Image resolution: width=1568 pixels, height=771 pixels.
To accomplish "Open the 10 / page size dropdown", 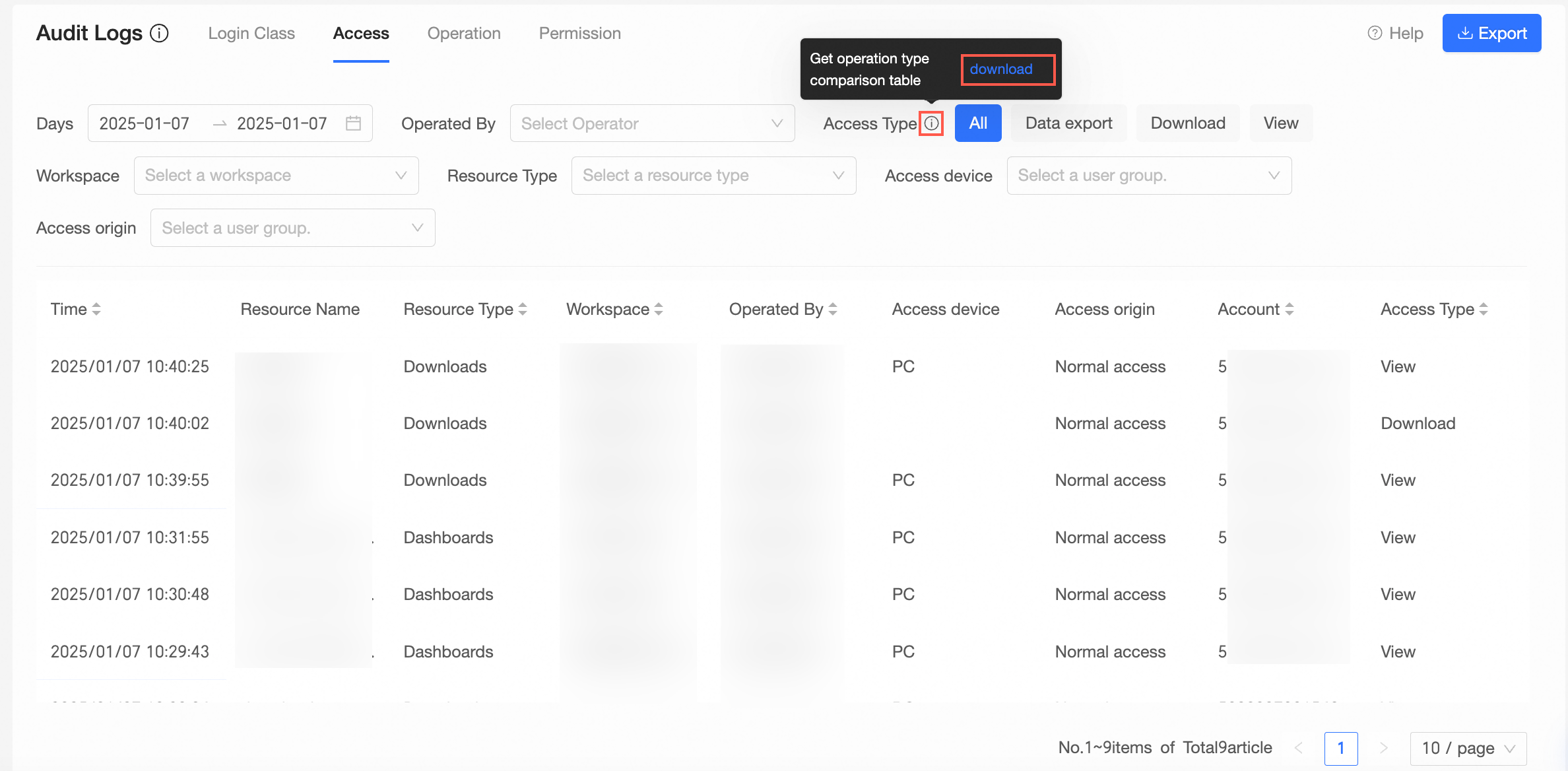I will 1468,748.
